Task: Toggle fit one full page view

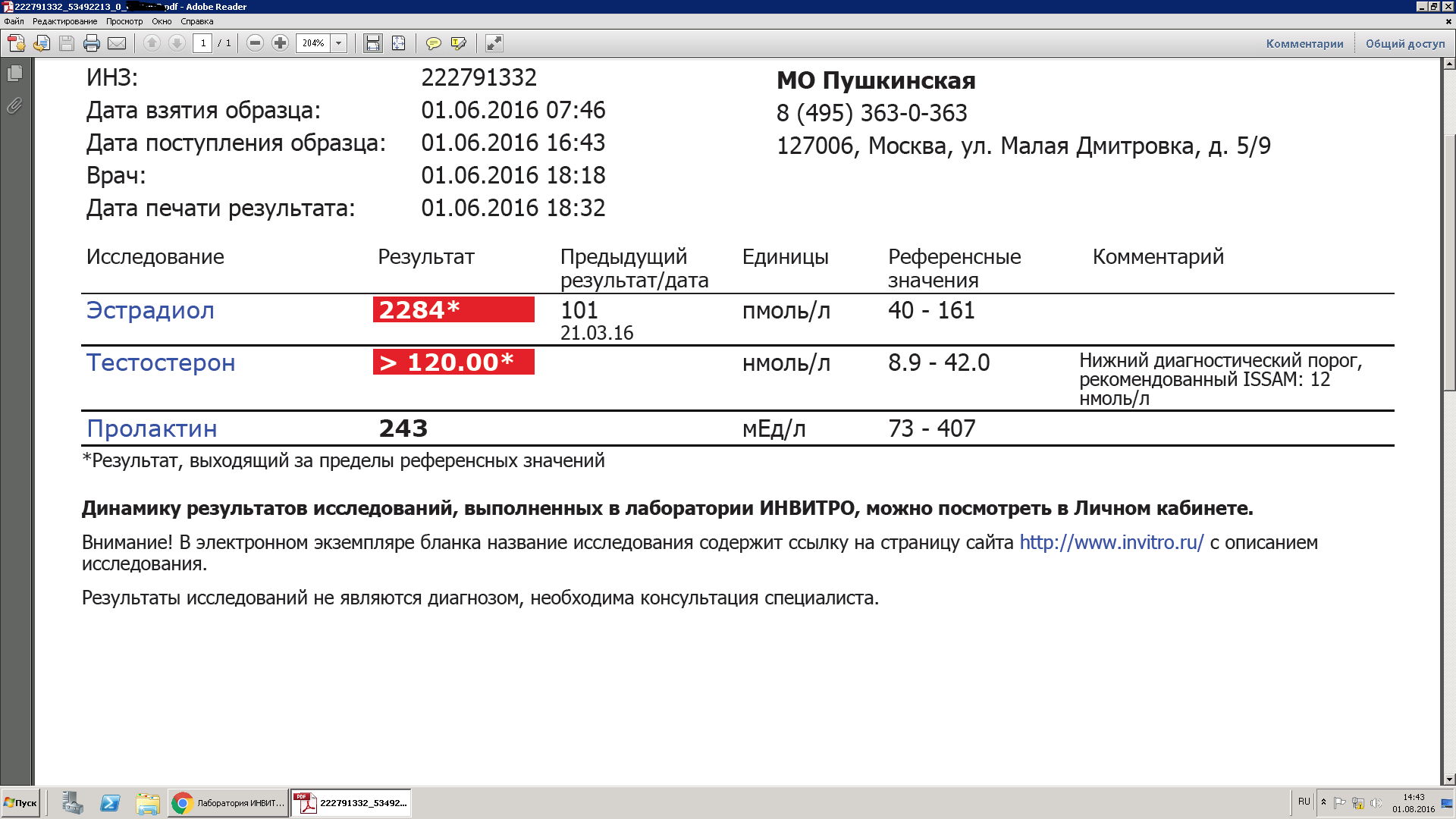Action: pos(398,43)
